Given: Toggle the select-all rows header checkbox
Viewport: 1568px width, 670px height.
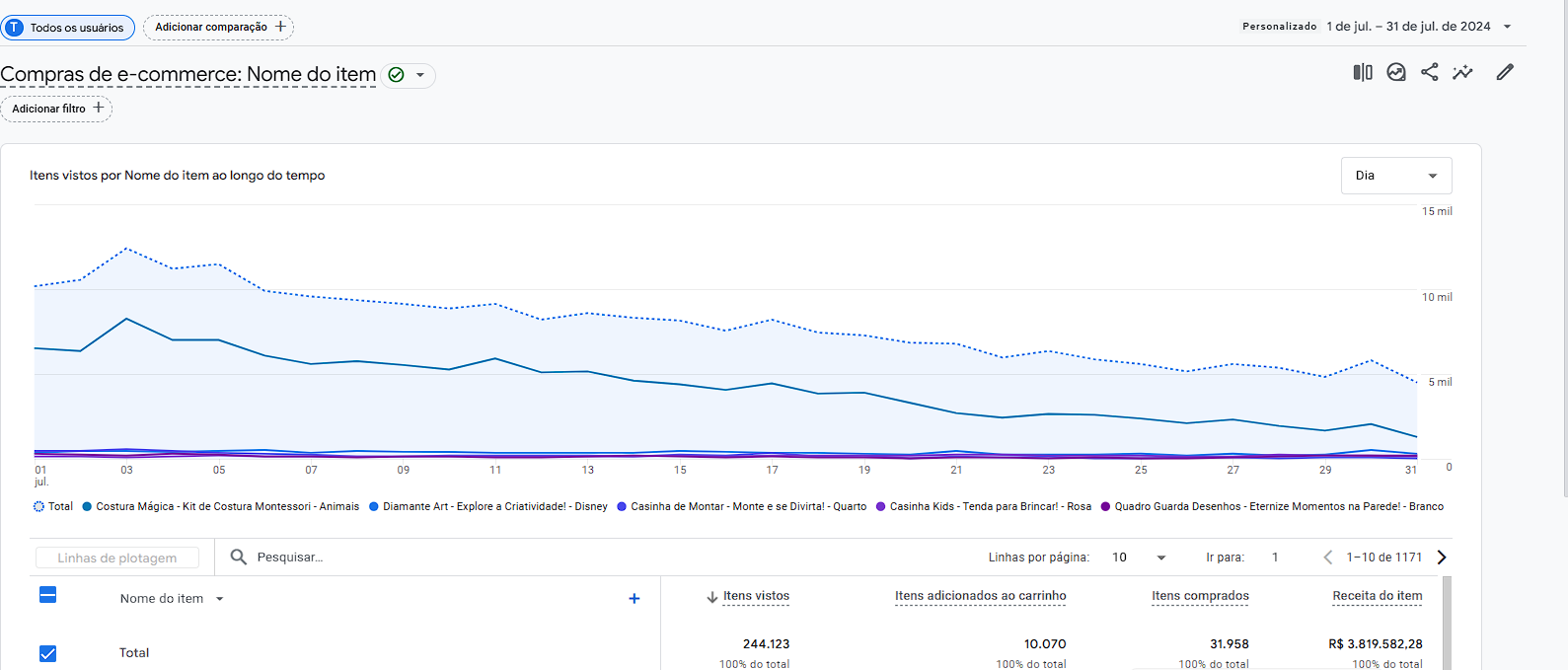Looking at the screenshot, I should [x=47, y=594].
